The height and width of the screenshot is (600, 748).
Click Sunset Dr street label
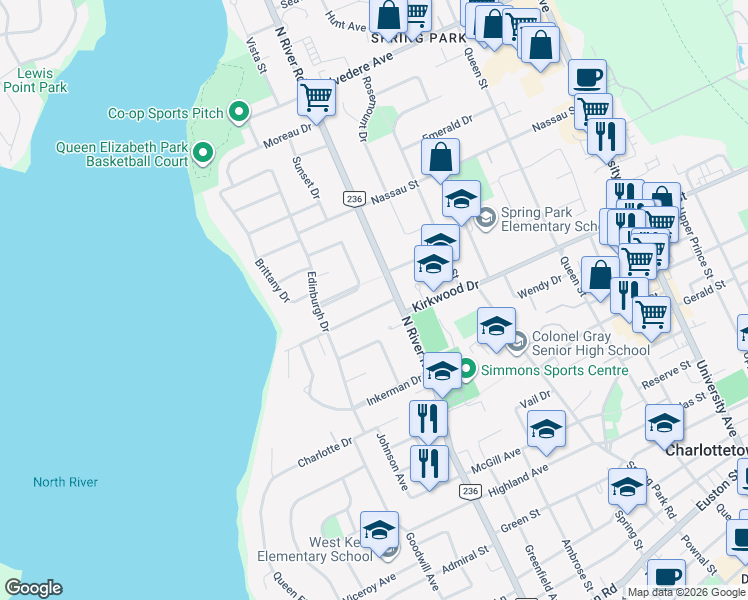pos(306,177)
